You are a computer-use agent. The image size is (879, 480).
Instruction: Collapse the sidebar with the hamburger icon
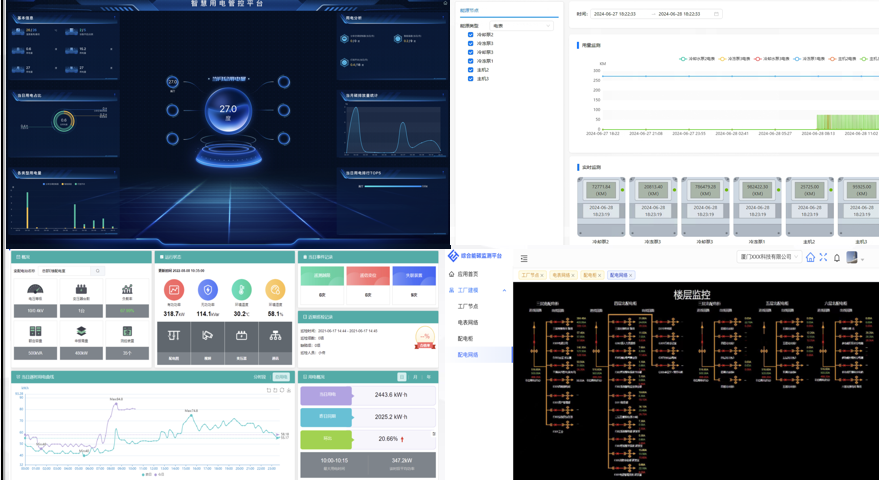click(524, 259)
